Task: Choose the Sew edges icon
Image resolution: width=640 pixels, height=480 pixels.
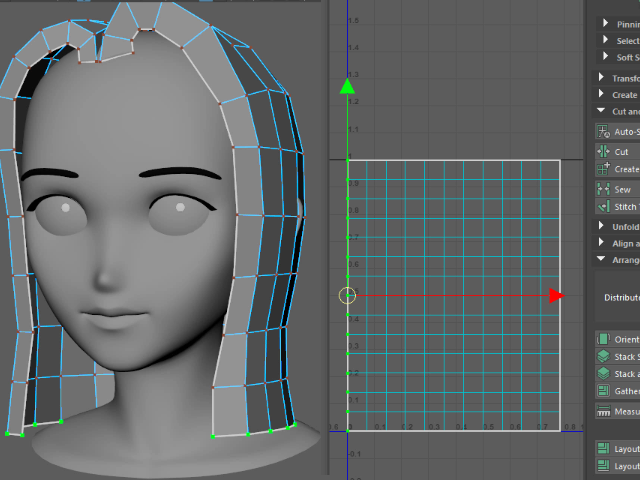Action: [x=603, y=188]
